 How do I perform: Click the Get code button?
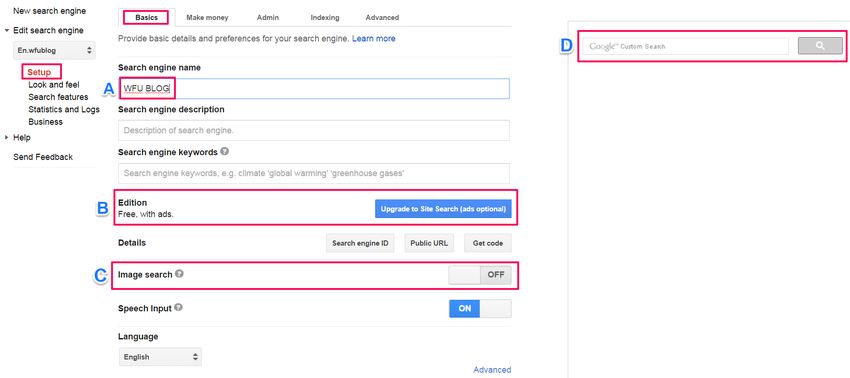487,243
